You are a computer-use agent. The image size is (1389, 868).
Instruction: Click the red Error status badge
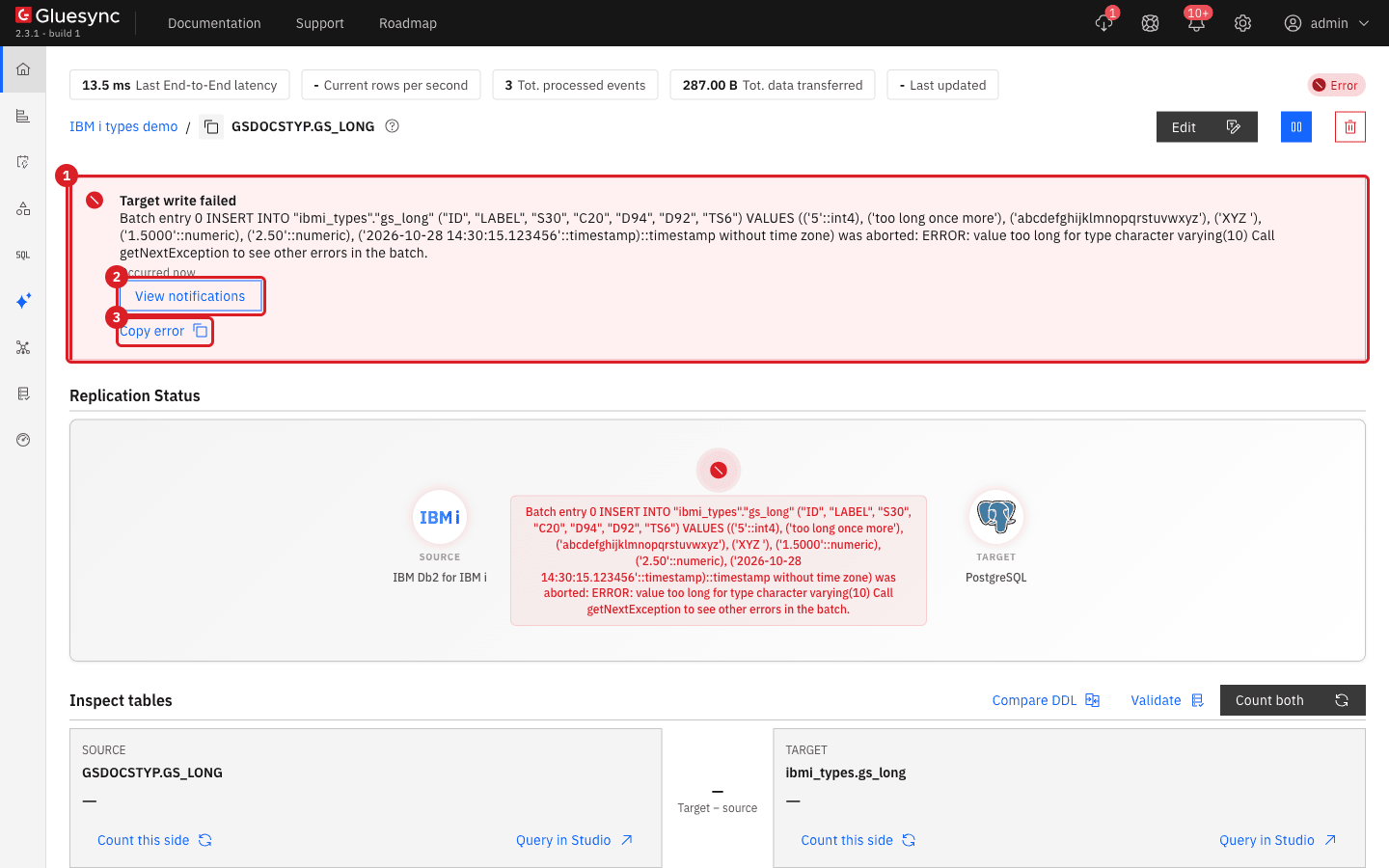click(x=1336, y=85)
